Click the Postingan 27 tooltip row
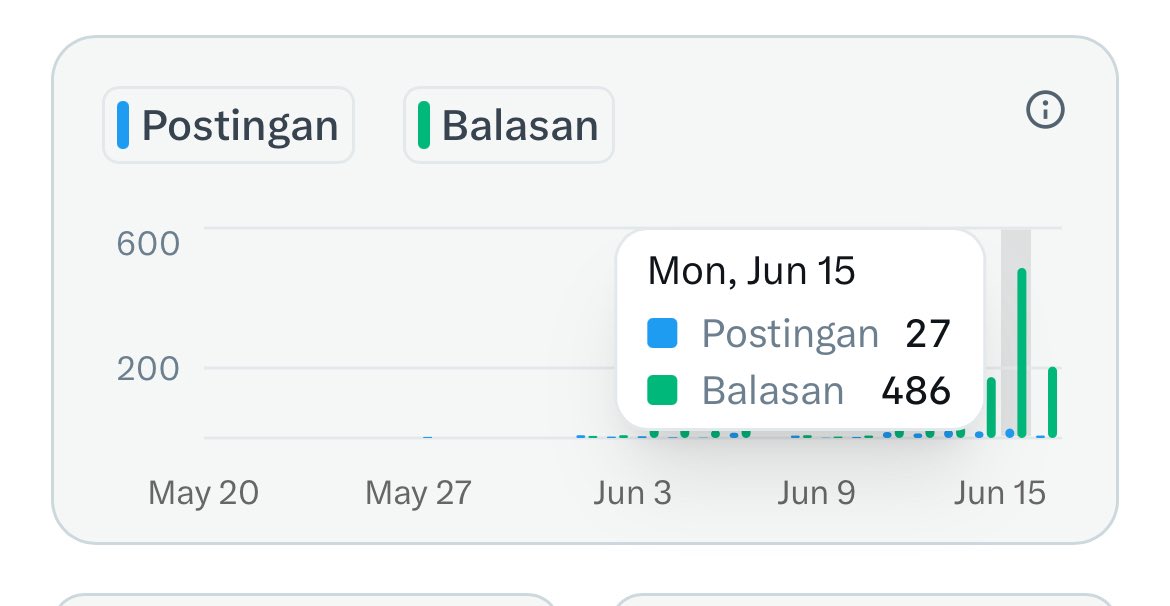1170x606 pixels. coord(799,333)
